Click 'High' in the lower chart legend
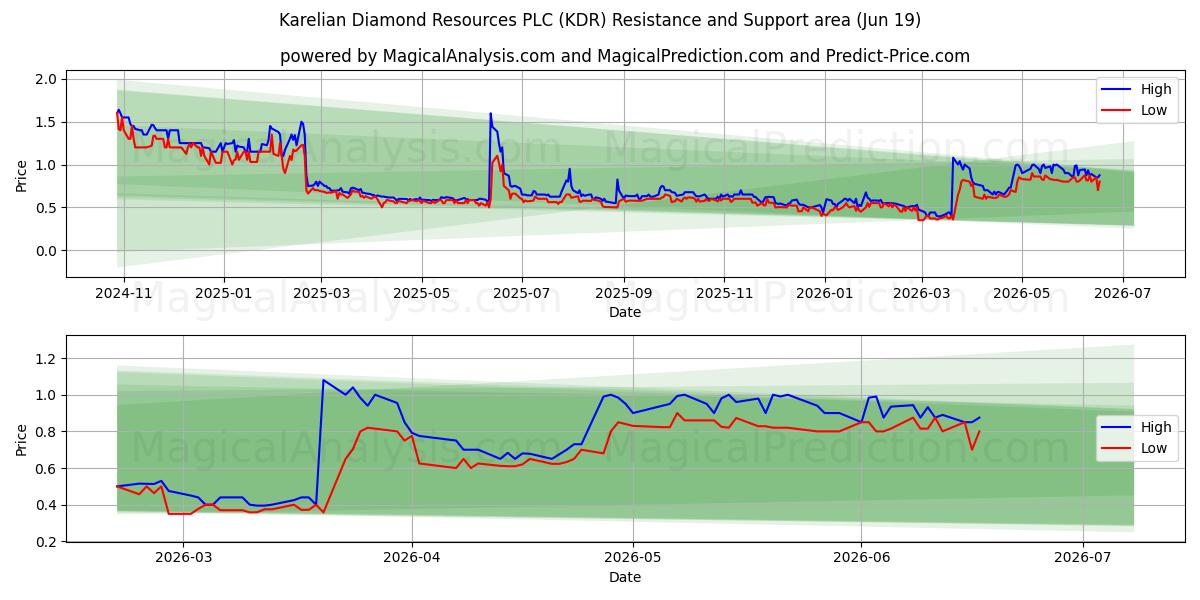 point(1156,427)
